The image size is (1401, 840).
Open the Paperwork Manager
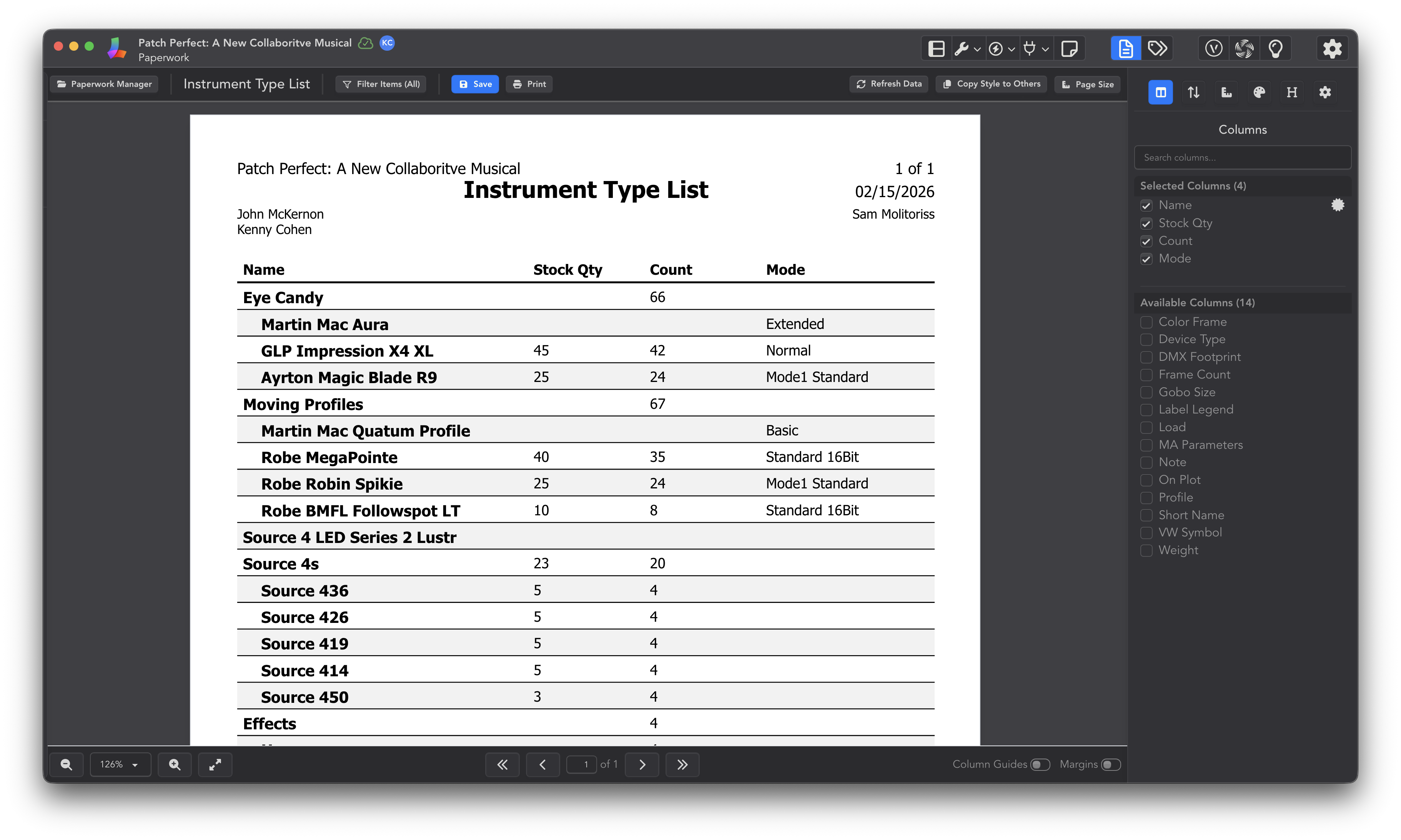(104, 84)
